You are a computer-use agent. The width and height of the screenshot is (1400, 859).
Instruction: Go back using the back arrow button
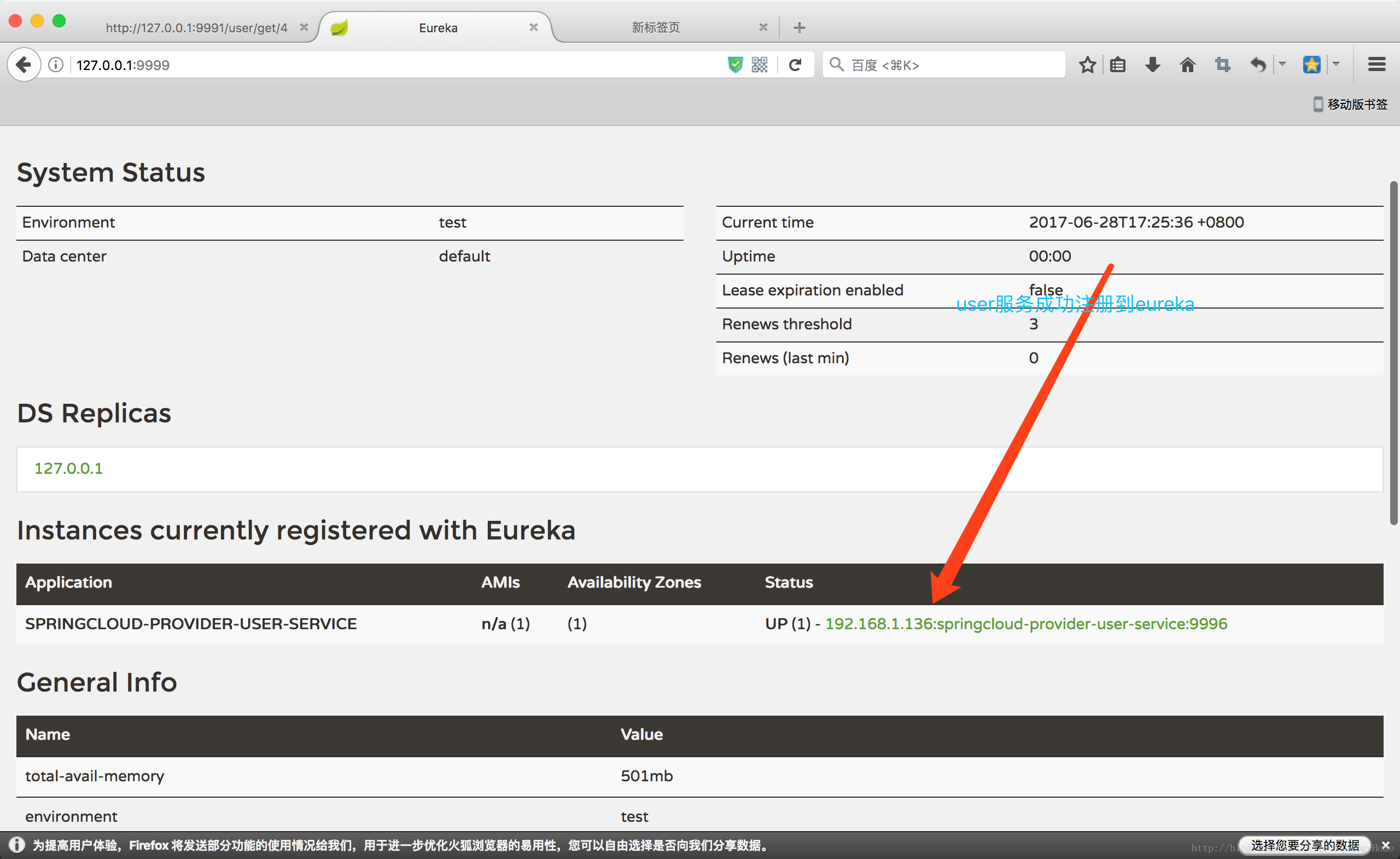(x=24, y=65)
